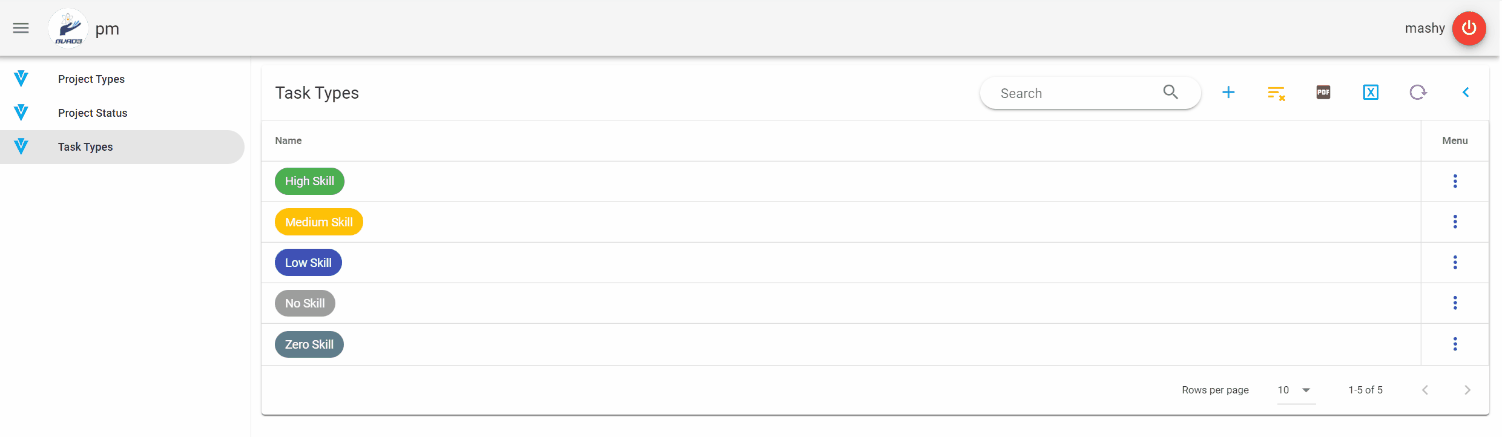Click the search magnifier icon
The height and width of the screenshot is (437, 1502).
coord(1171,93)
